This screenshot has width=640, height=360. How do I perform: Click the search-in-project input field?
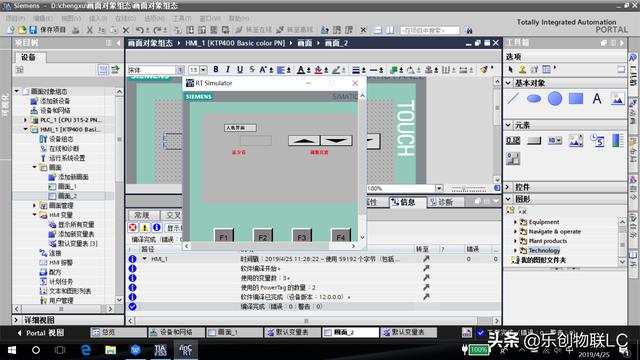pos(430,30)
